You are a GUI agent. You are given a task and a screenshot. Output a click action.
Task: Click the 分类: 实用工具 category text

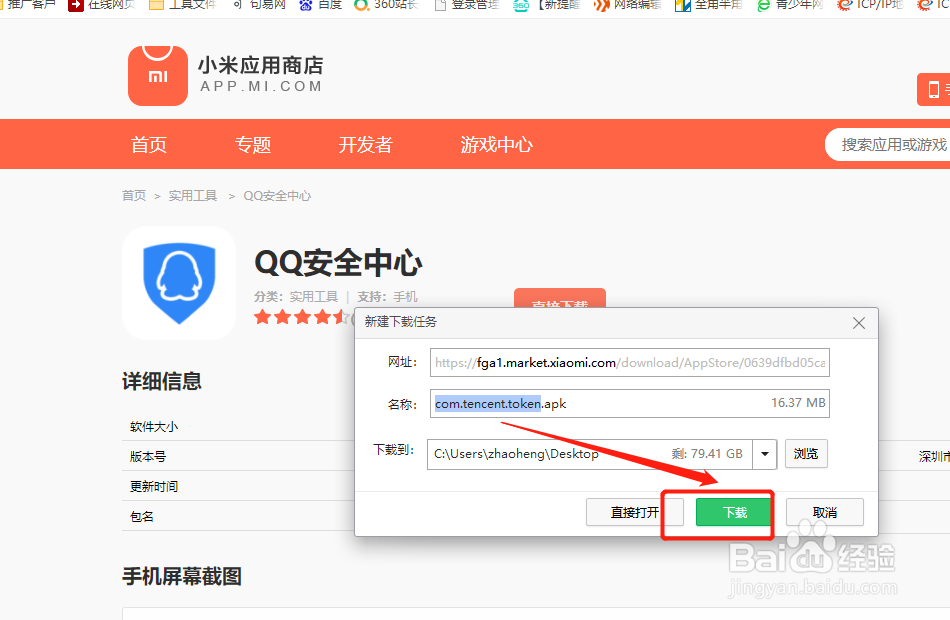[x=296, y=296]
